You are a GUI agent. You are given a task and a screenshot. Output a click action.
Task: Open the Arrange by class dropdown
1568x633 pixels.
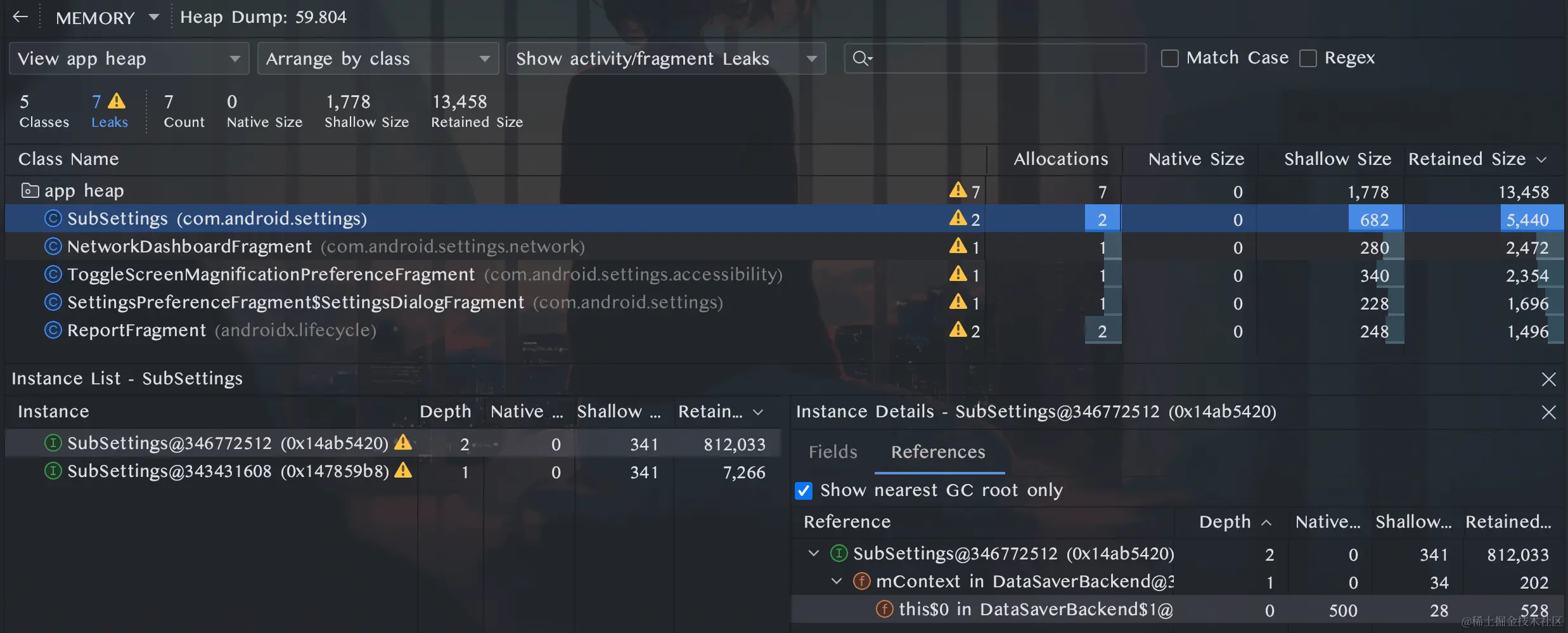click(x=378, y=58)
